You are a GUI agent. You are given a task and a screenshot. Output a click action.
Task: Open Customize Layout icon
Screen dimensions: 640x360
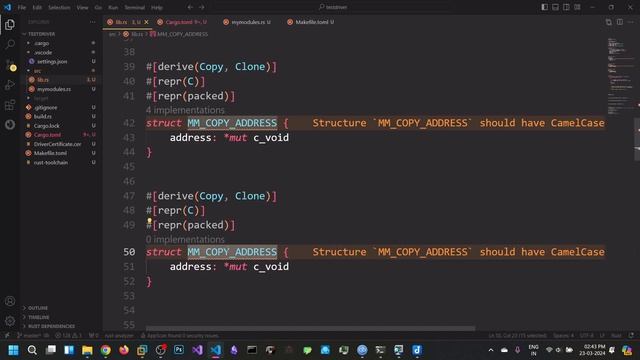click(x=578, y=7)
